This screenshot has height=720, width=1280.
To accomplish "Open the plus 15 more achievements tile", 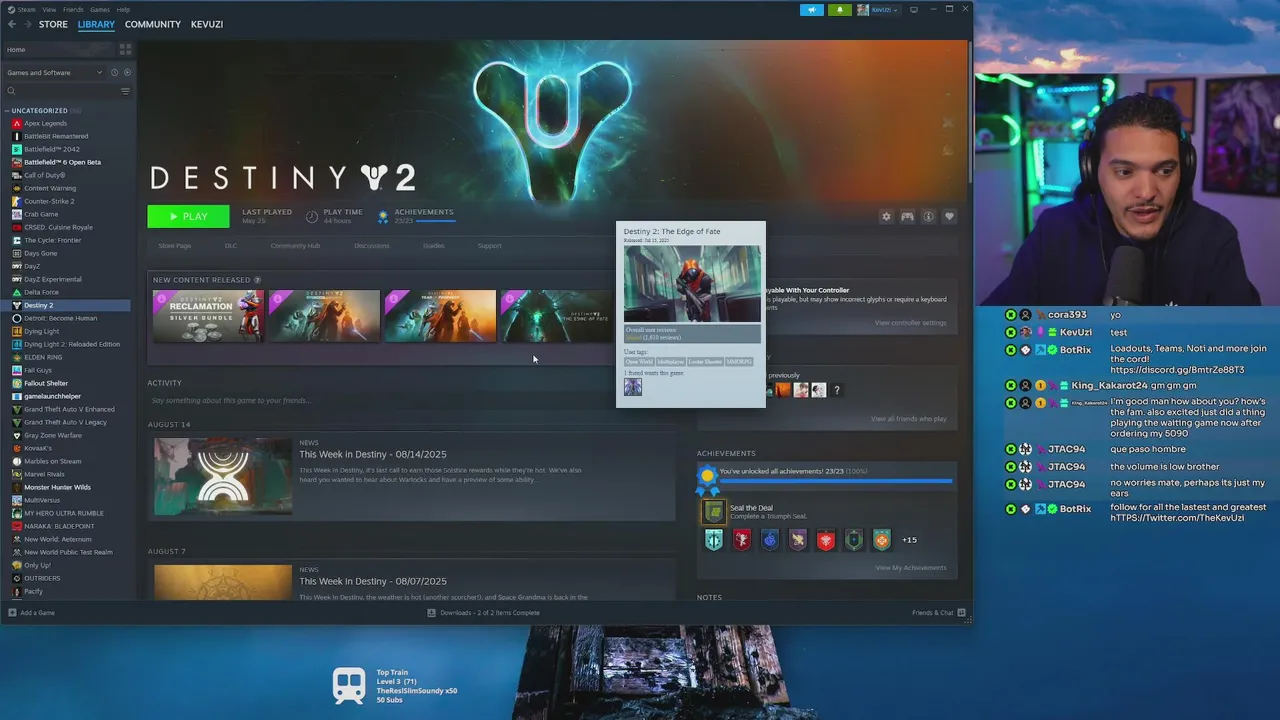I will 909,540.
